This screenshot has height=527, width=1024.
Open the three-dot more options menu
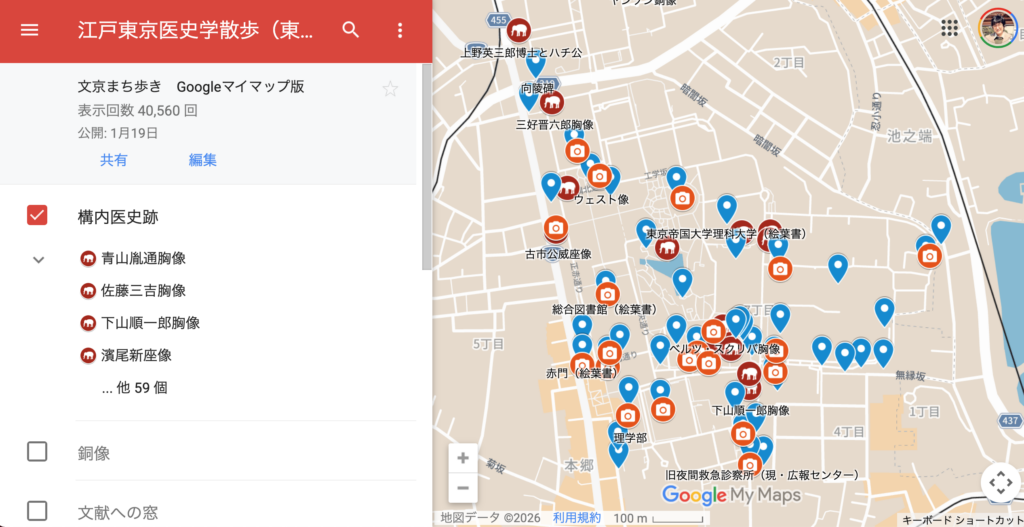pyautogui.click(x=400, y=30)
